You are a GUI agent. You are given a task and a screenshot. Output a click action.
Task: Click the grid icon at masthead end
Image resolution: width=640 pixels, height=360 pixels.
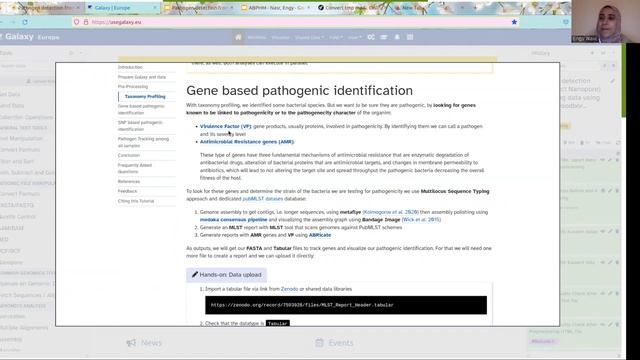point(410,37)
